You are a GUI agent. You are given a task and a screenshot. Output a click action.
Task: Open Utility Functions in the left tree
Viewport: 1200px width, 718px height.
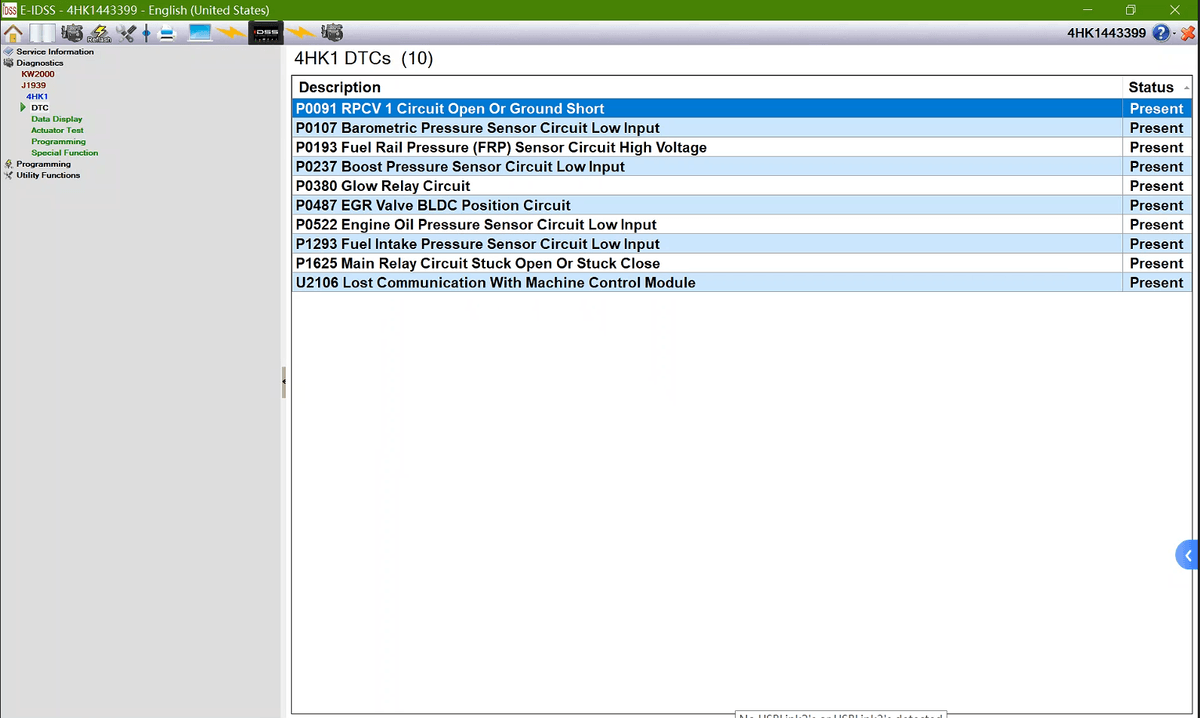(47, 175)
